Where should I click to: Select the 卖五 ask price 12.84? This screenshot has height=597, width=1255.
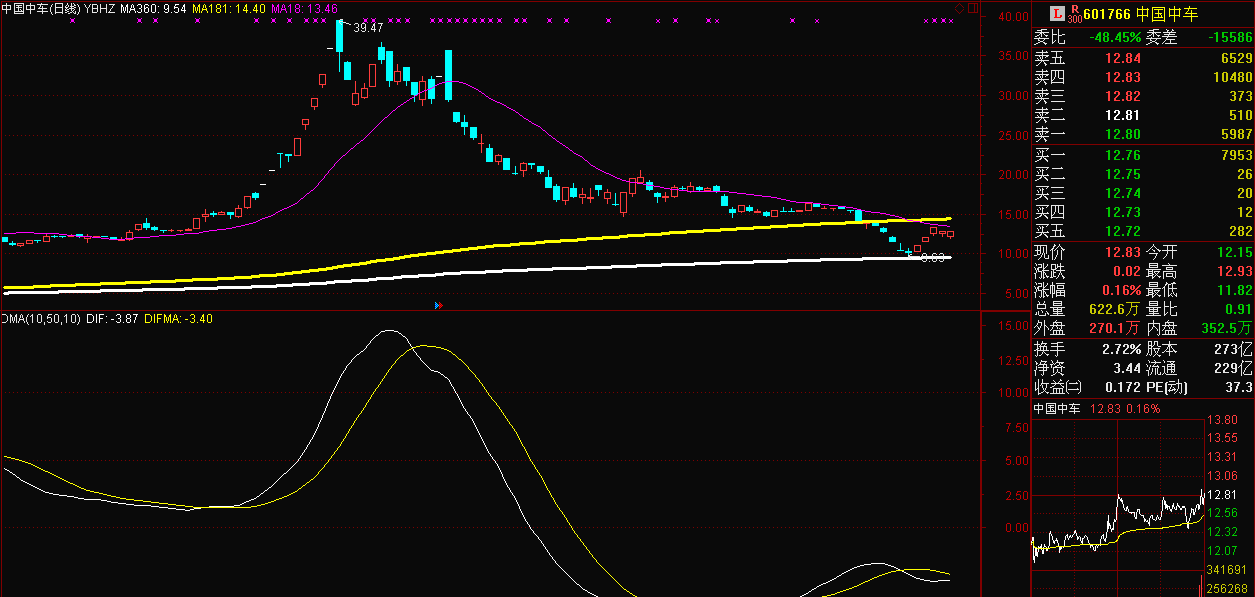1124,58
